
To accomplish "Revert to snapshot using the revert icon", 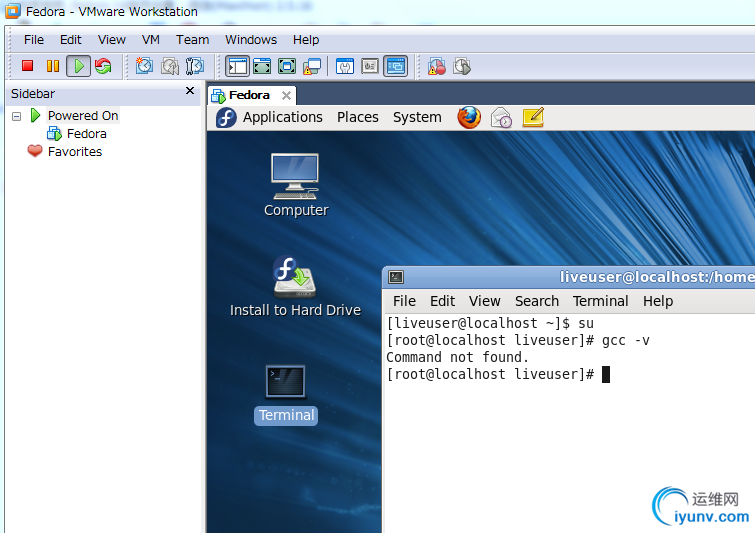I will 169,66.
